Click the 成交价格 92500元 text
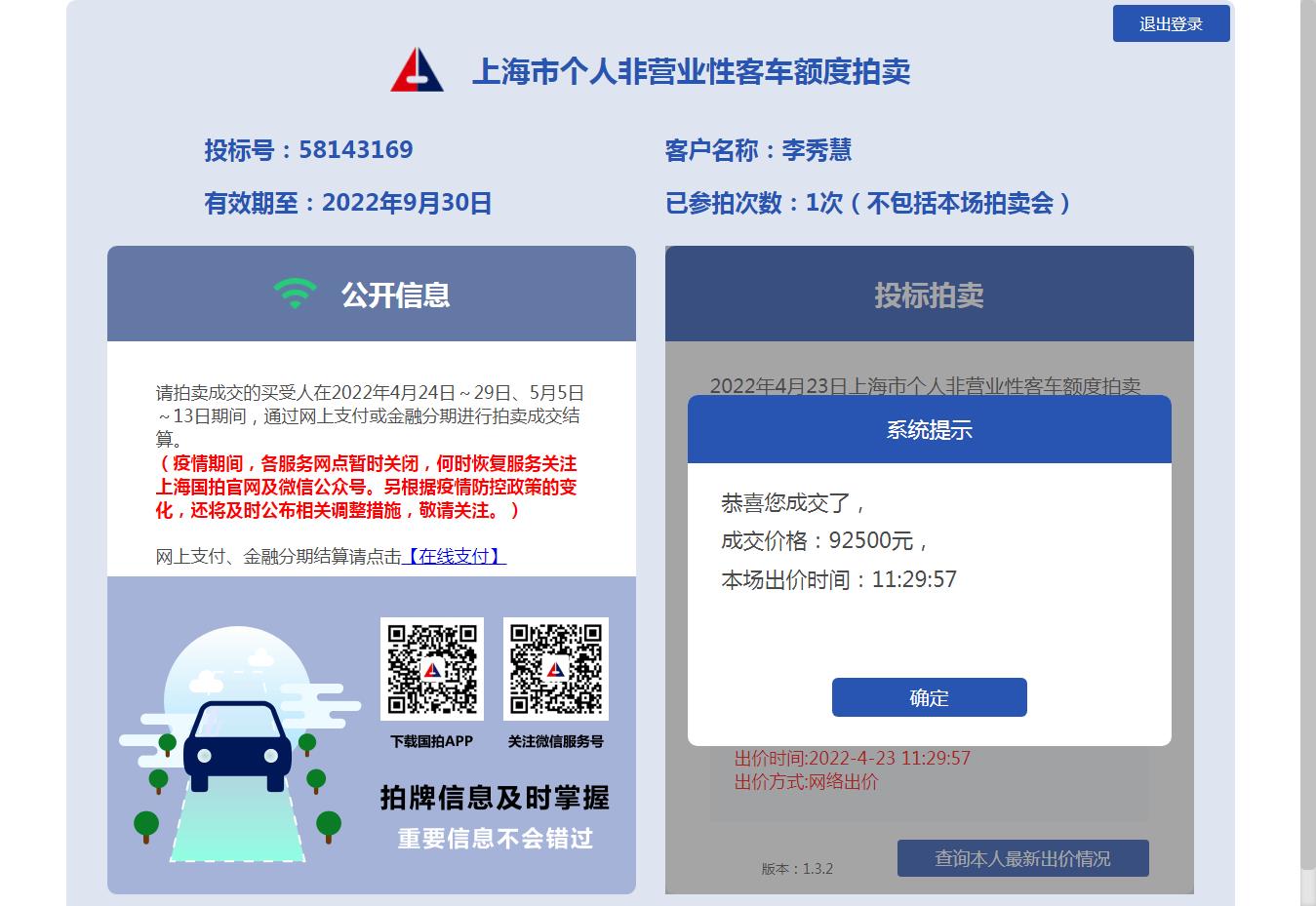 click(824, 540)
